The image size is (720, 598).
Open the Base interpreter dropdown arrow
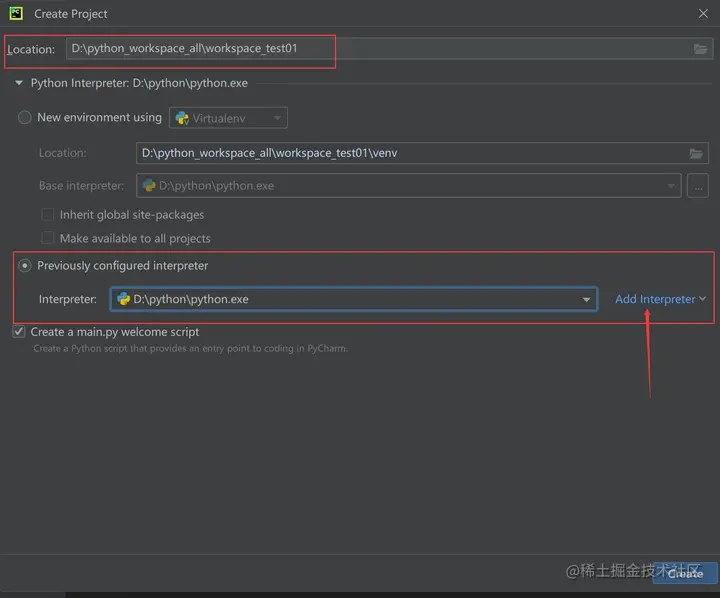pyautogui.click(x=671, y=186)
